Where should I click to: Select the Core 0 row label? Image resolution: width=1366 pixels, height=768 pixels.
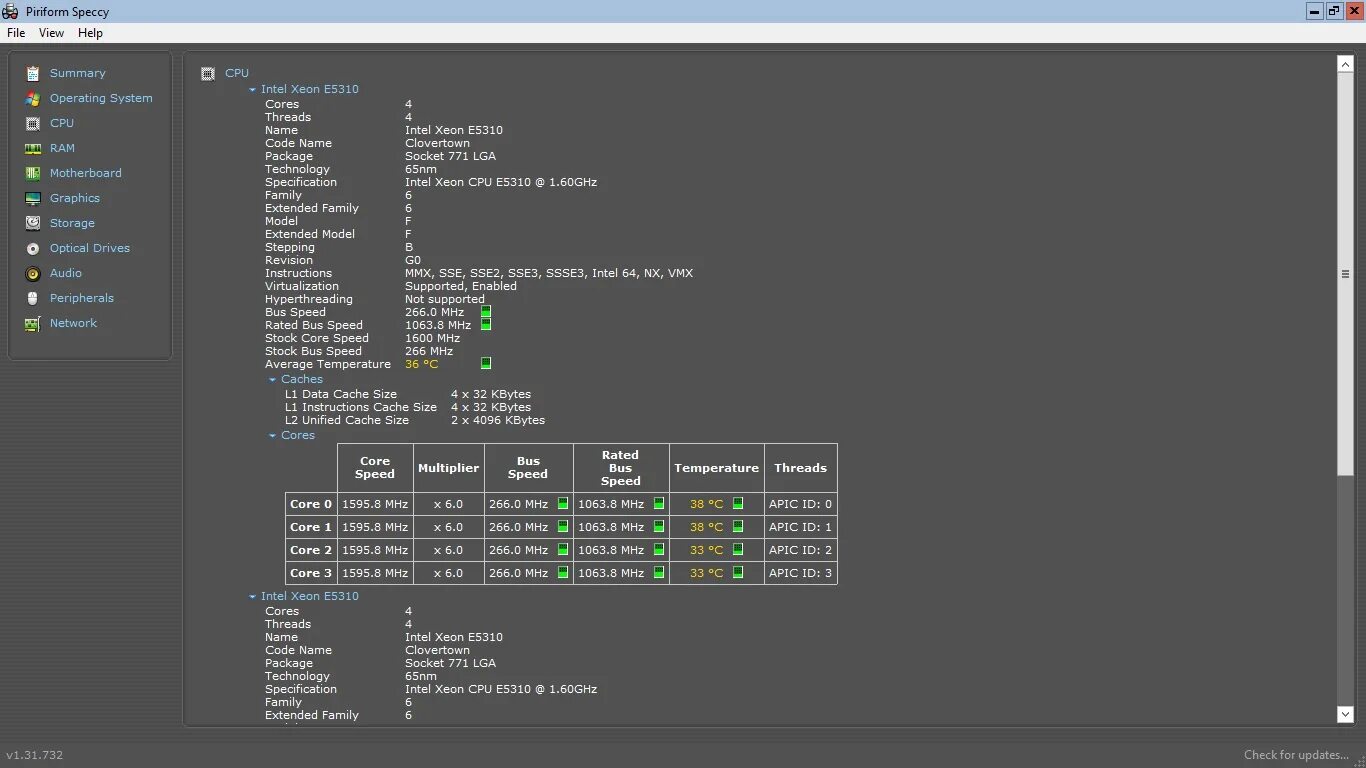[311, 504]
